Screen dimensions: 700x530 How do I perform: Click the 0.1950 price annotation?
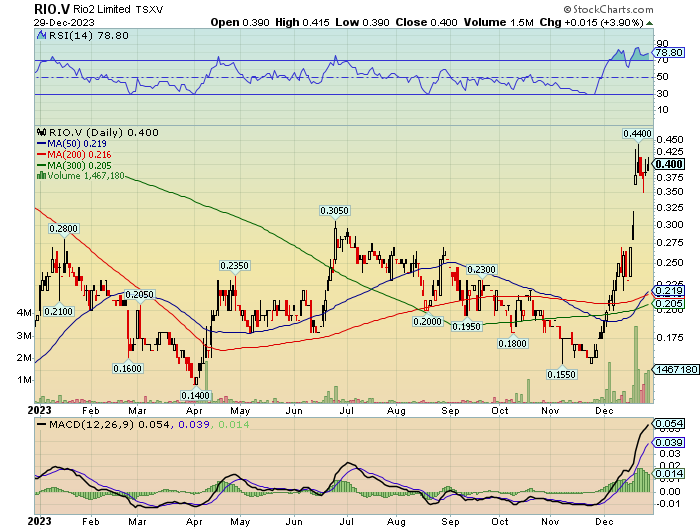pos(467,326)
